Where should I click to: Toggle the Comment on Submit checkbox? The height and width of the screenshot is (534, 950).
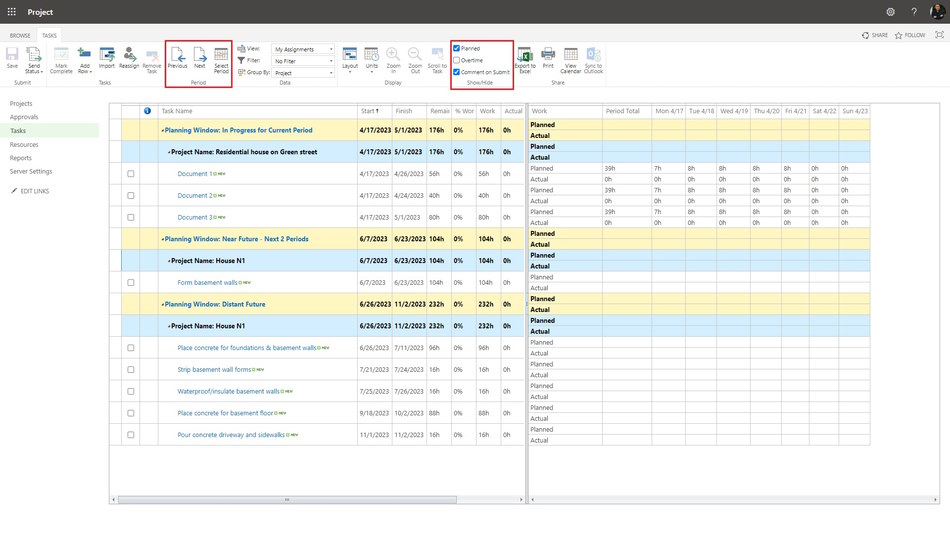(x=457, y=72)
